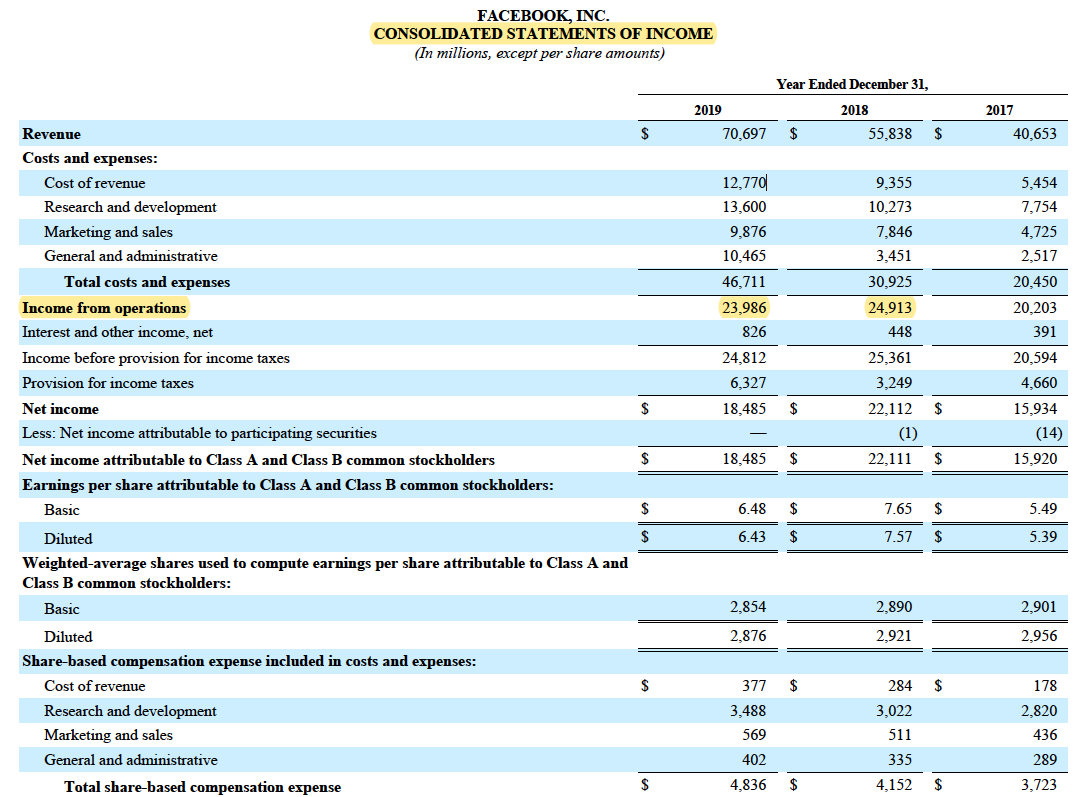Select highlighted 2018 operating income 24,913

click(x=890, y=307)
